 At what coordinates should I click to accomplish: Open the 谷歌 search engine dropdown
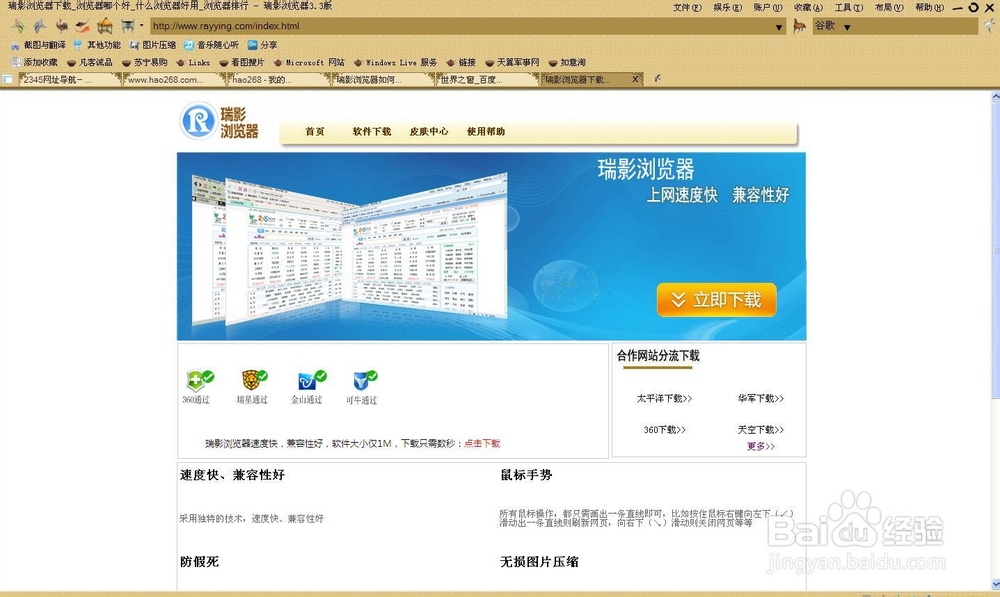(847, 27)
